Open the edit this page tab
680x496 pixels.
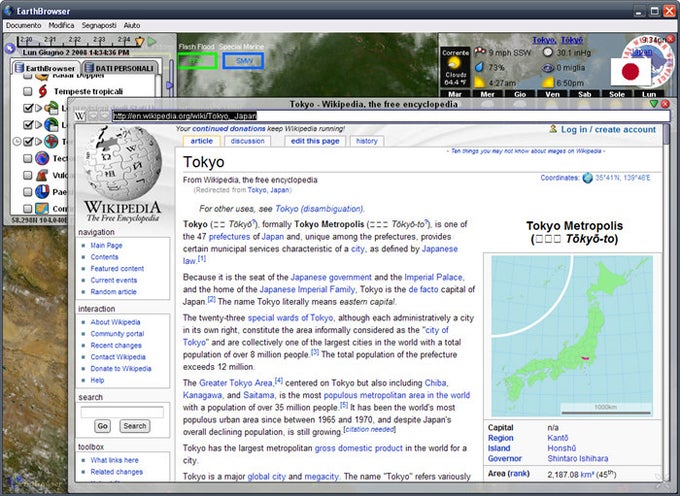point(315,141)
